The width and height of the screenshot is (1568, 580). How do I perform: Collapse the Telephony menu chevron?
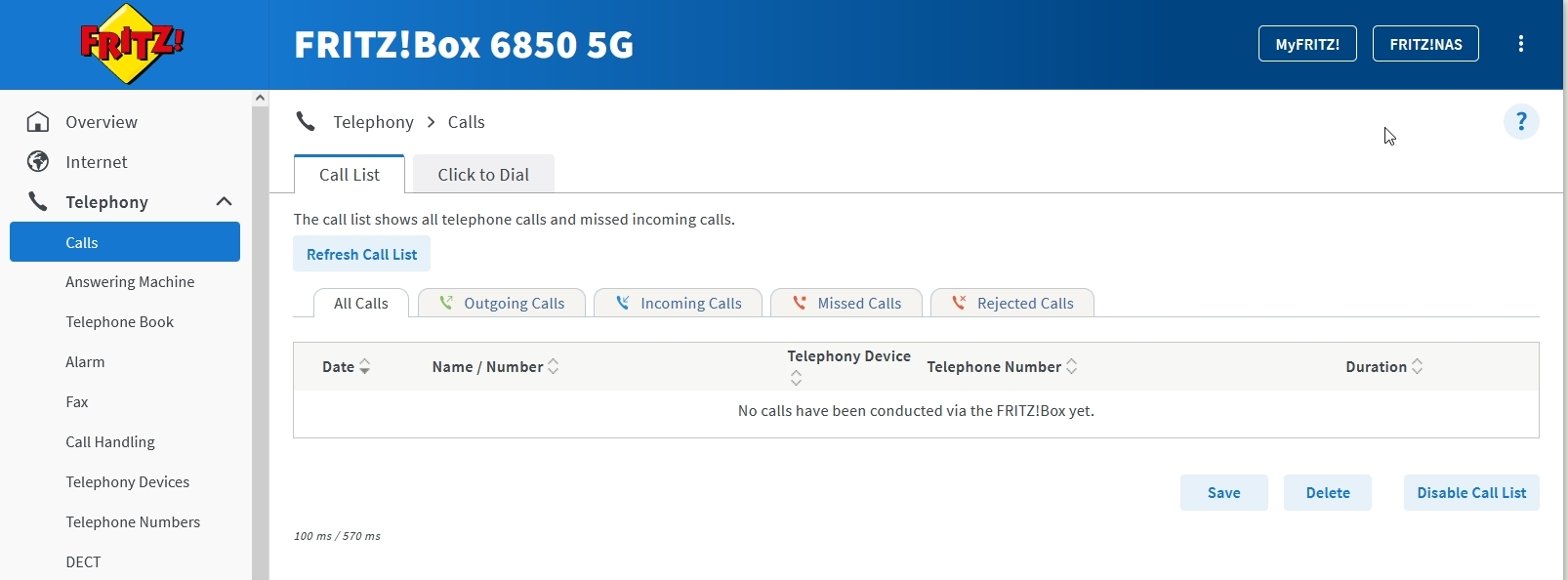click(x=224, y=202)
